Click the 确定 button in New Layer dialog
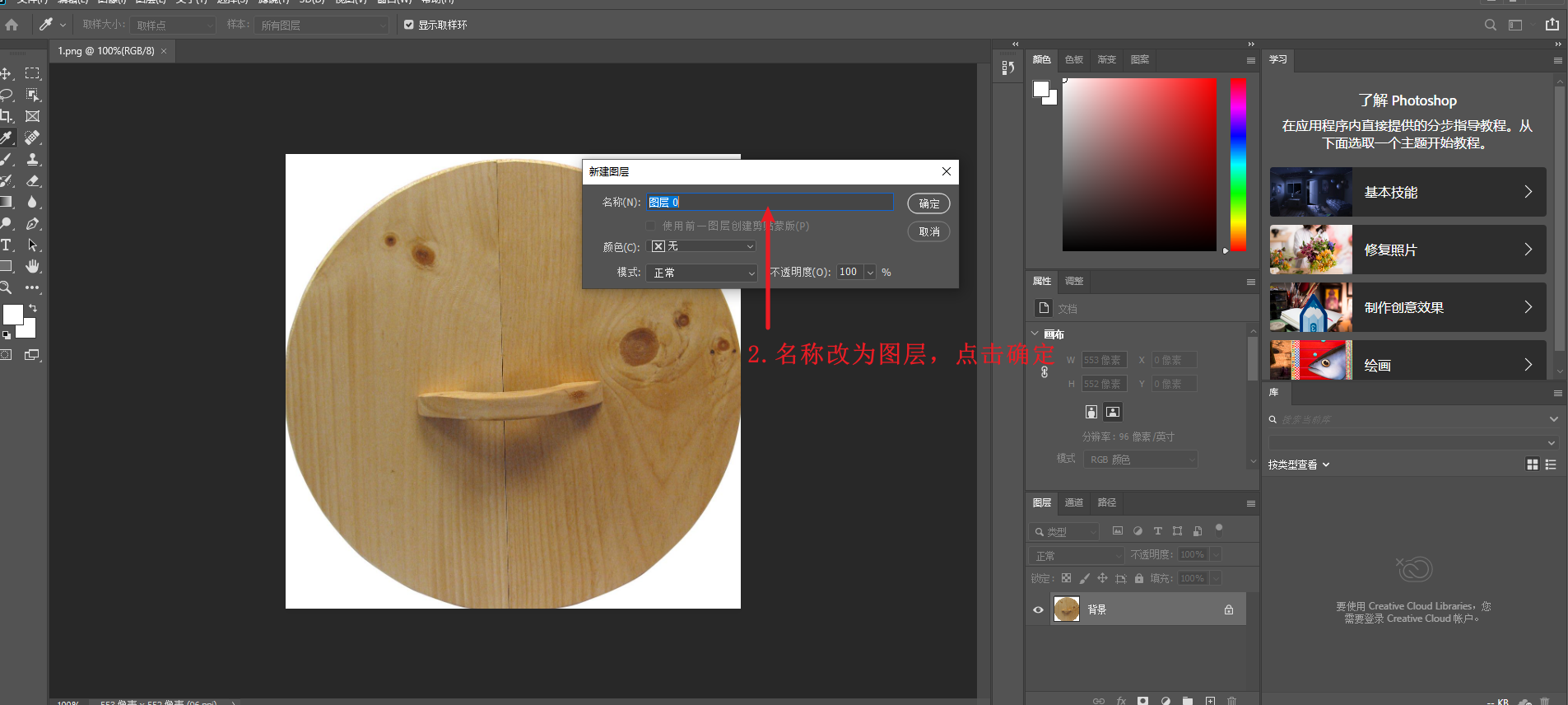1568x705 pixels. point(928,203)
